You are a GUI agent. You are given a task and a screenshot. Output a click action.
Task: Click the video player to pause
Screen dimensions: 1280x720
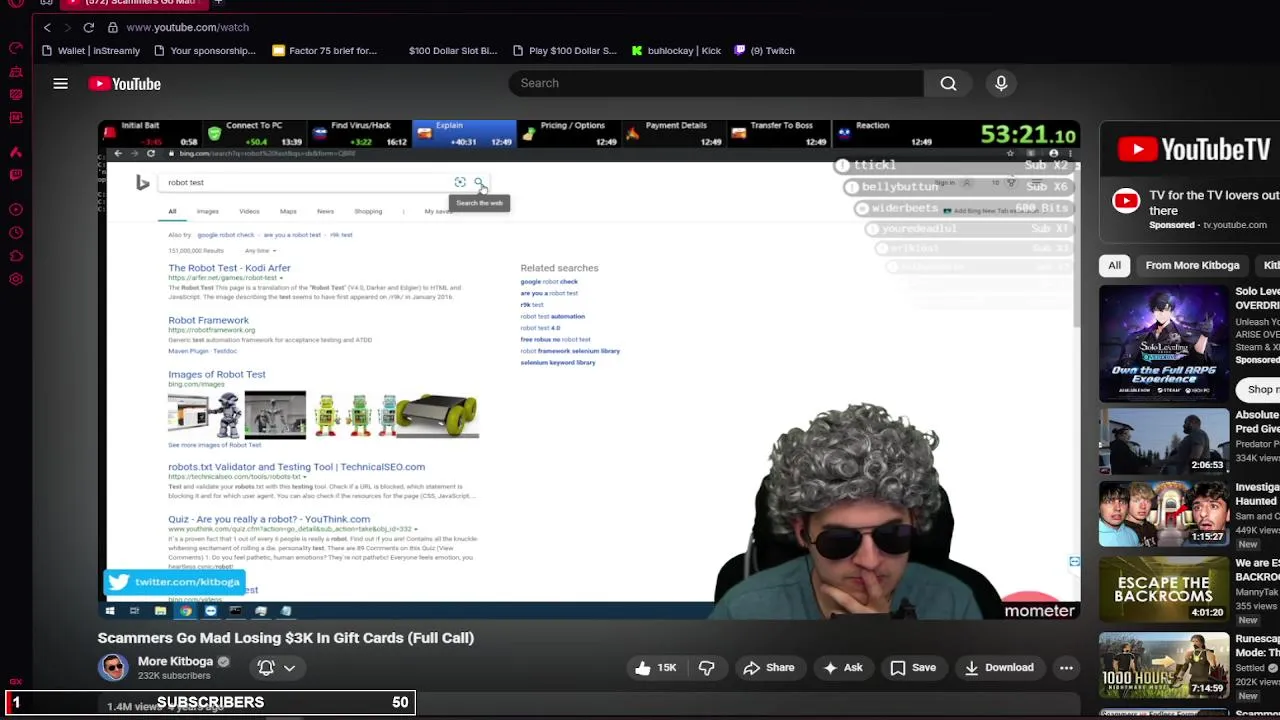[589, 370]
